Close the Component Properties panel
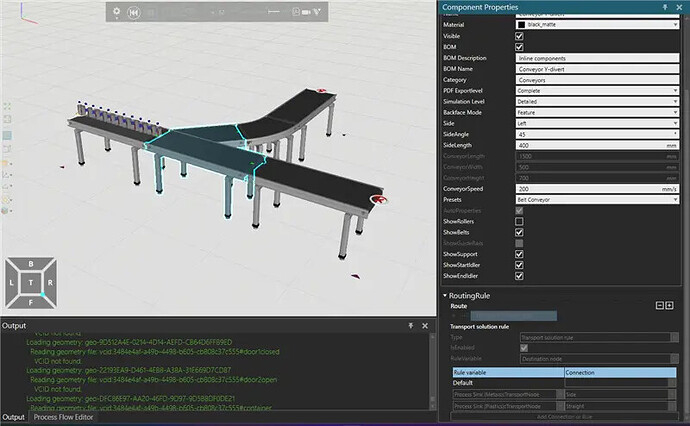 679,7
